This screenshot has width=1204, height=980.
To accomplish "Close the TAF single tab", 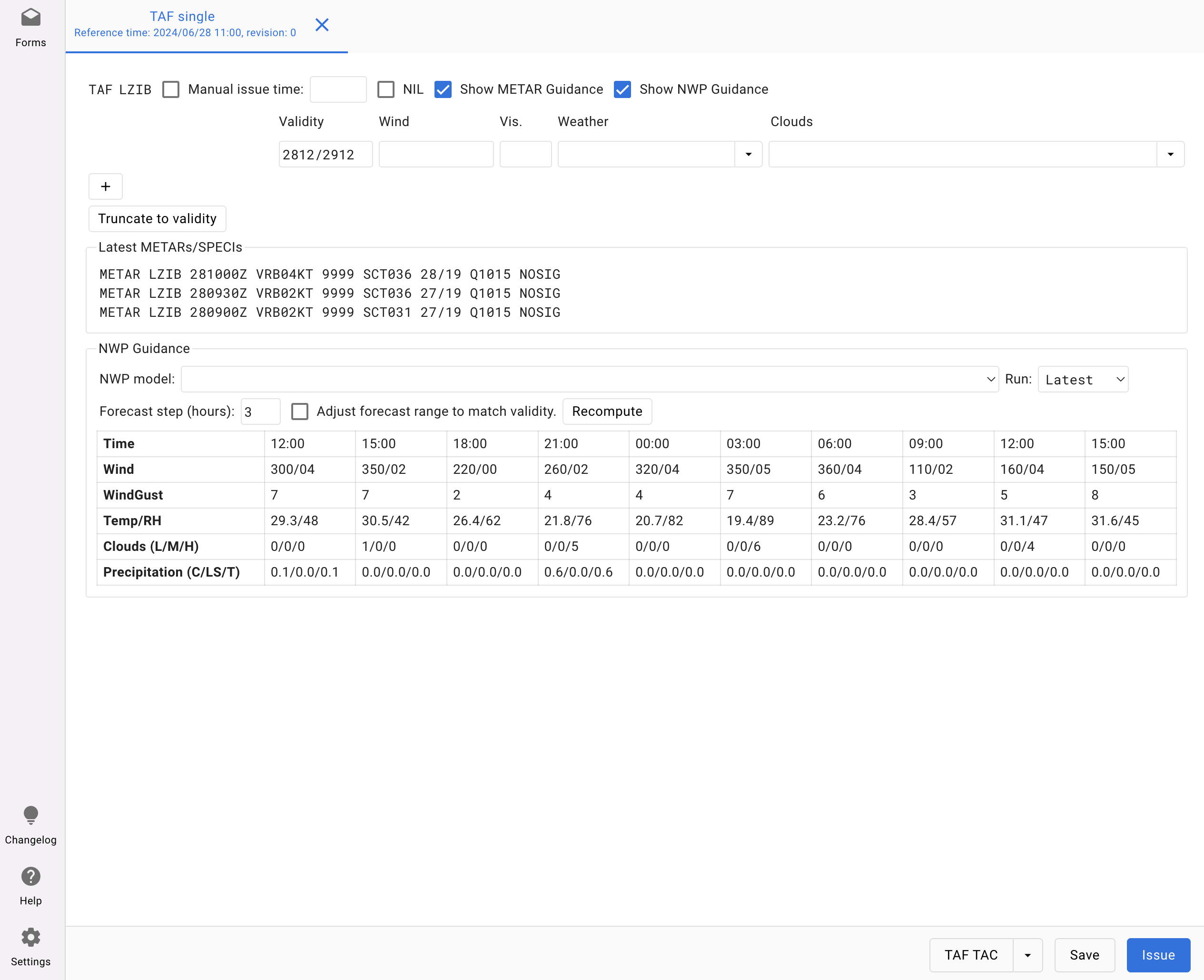I will click(x=322, y=25).
